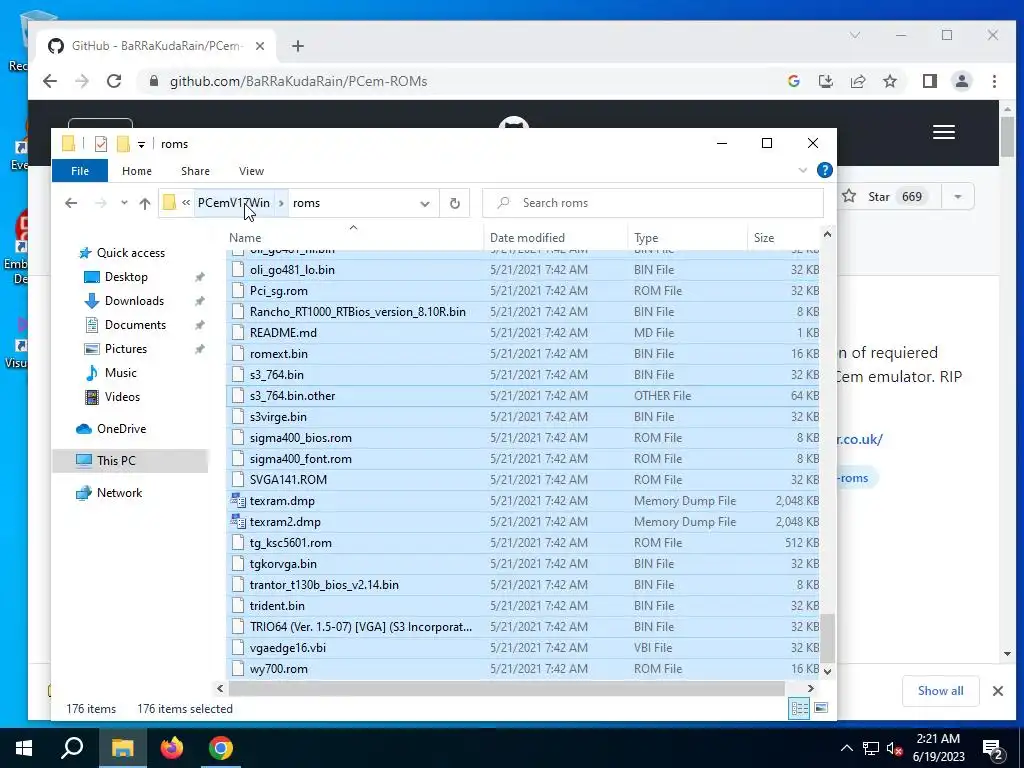
Task: Refresh the roms folder view
Action: [455, 203]
